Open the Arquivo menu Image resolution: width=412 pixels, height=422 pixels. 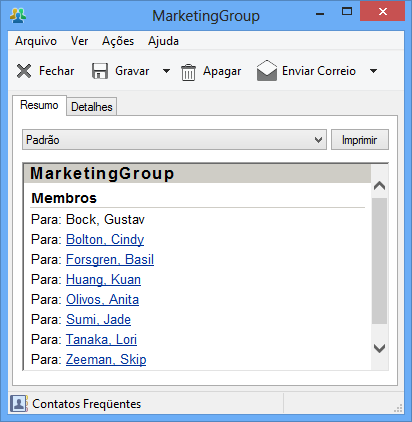pos(36,41)
